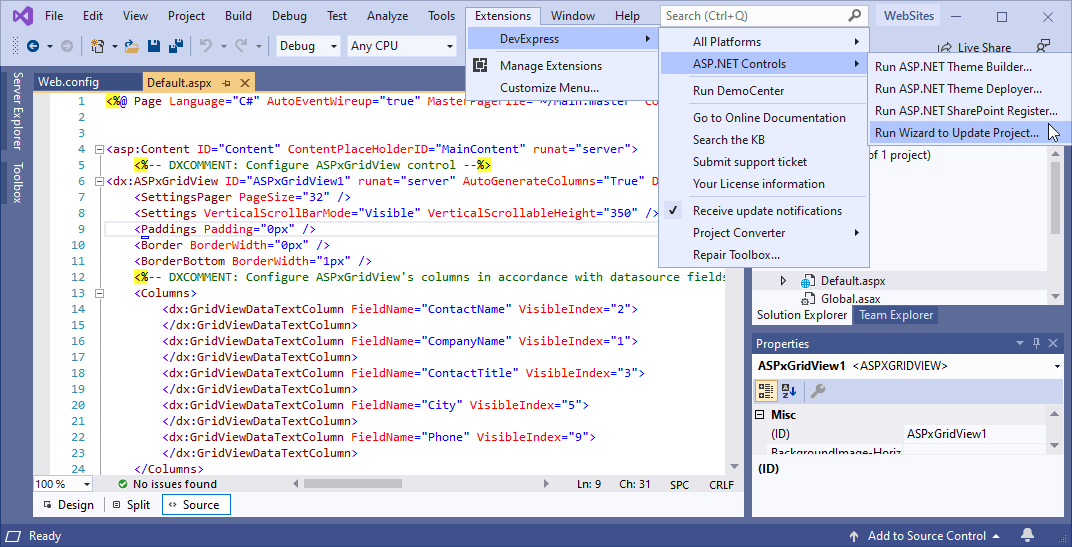Click the Navigate Backward arrow icon
The width and height of the screenshot is (1072, 547).
tap(33, 46)
